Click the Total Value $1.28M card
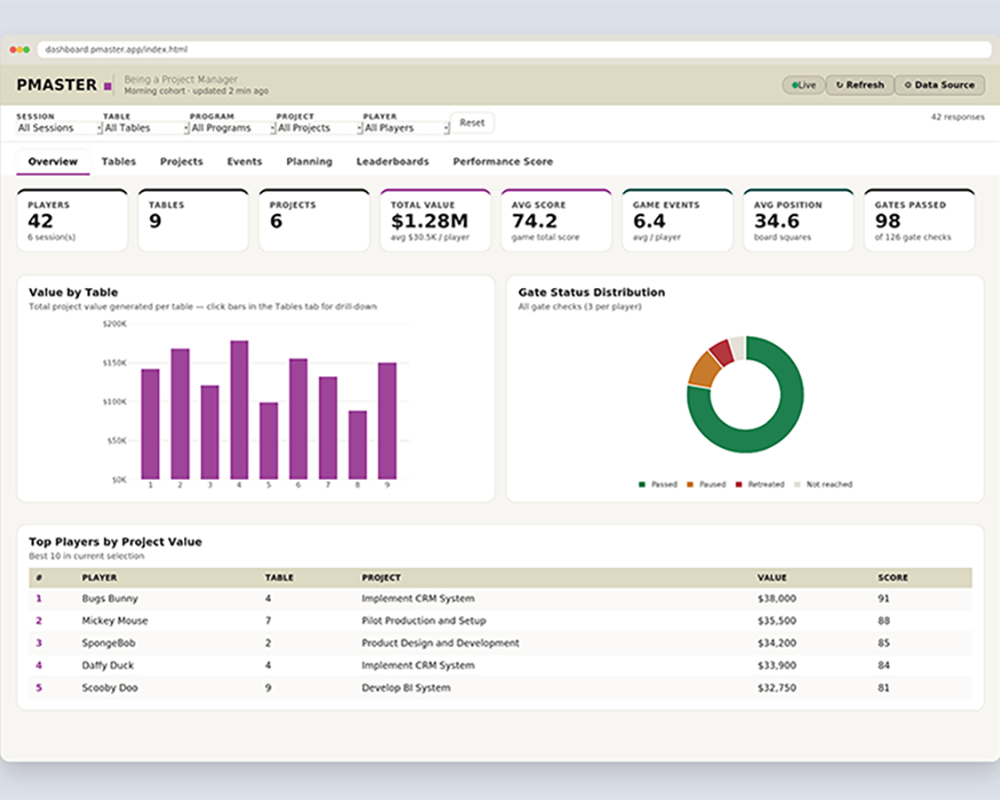 pos(435,220)
